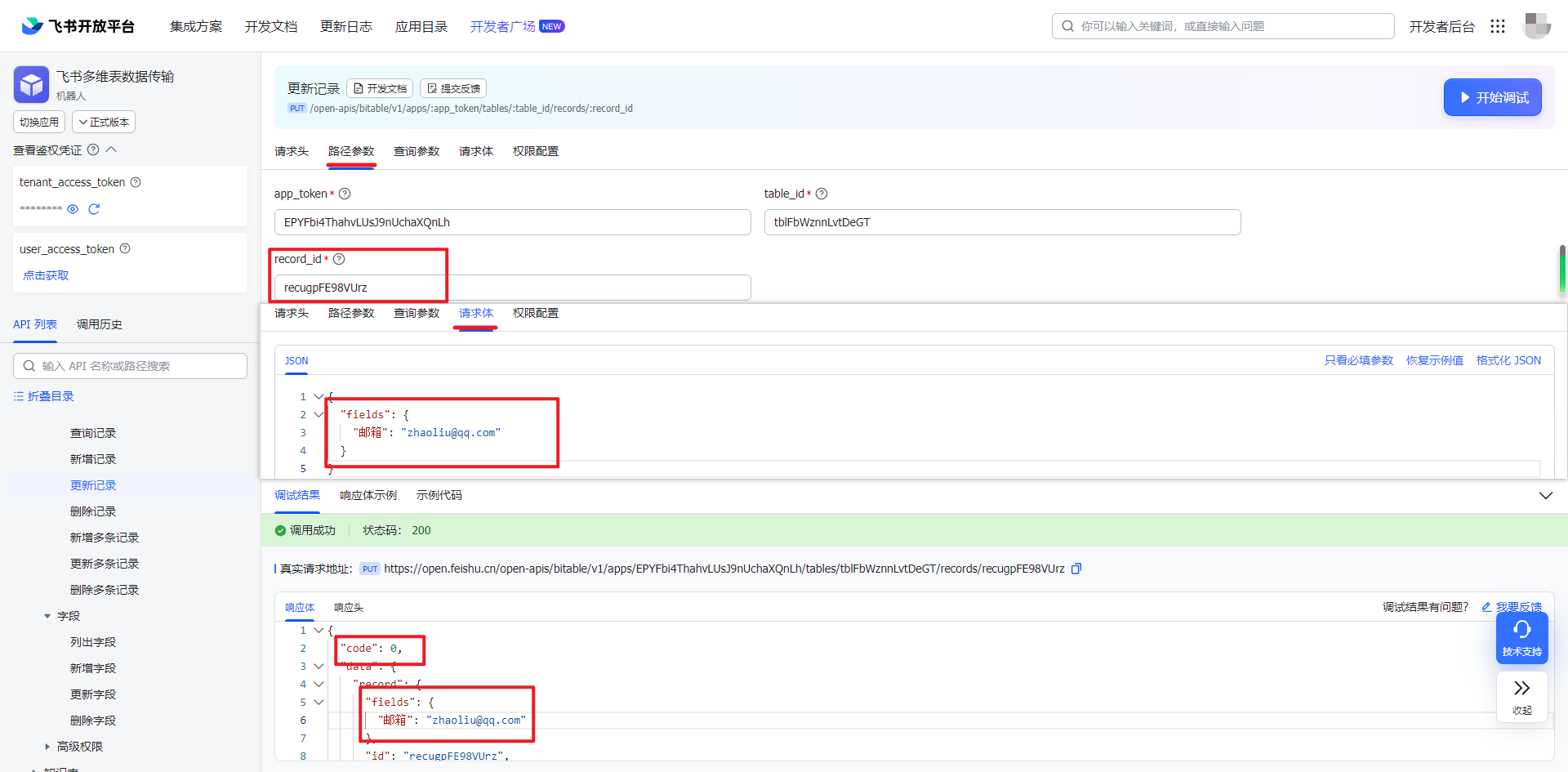Click 只看必填参数 link
The image size is (1568, 772).
[1359, 360]
